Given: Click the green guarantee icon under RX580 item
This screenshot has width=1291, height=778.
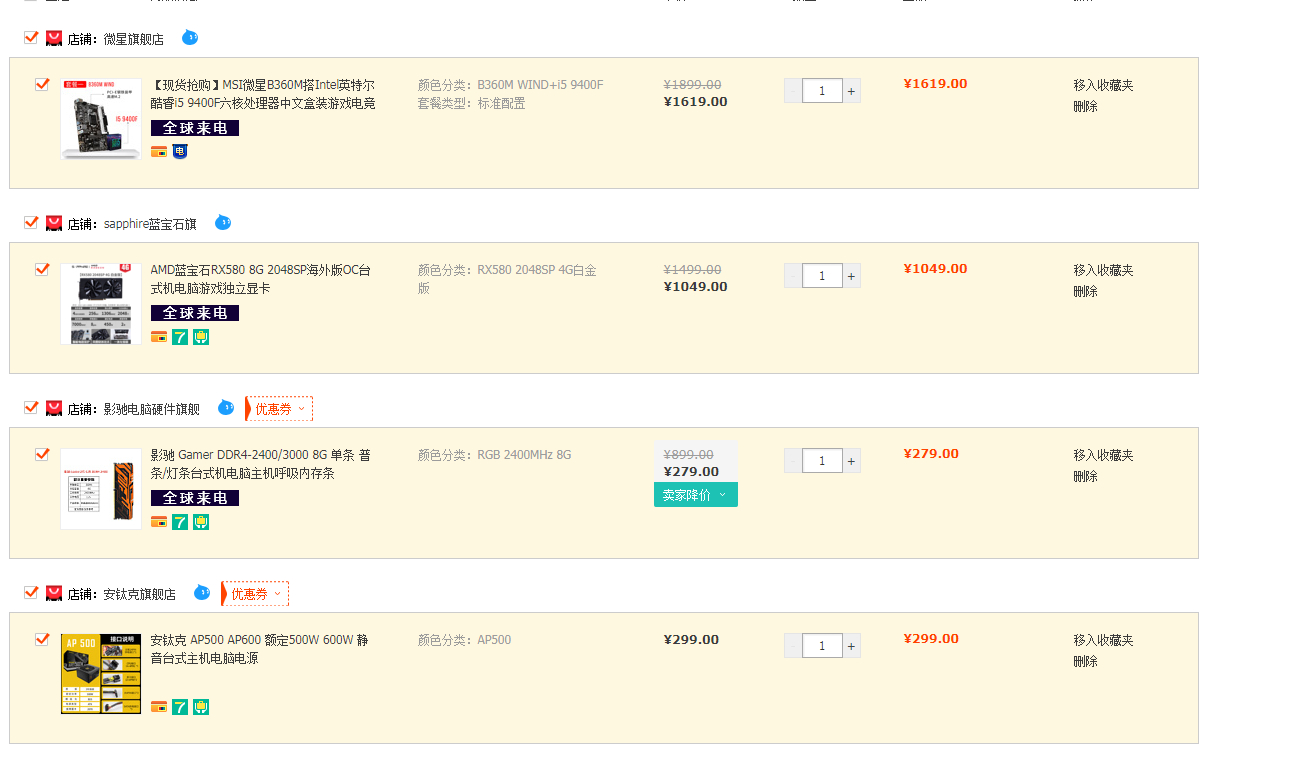Looking at the screenshot, I should [201, 337].
